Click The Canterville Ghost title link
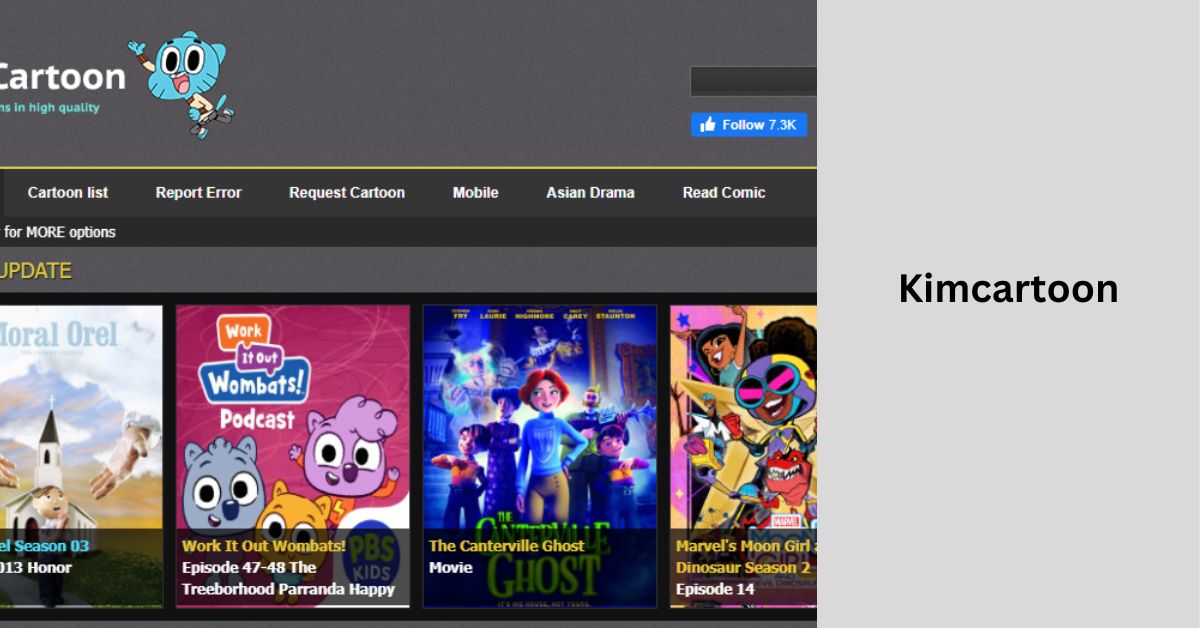Viewport: 1200px width, 628px height. coord(506,546)
